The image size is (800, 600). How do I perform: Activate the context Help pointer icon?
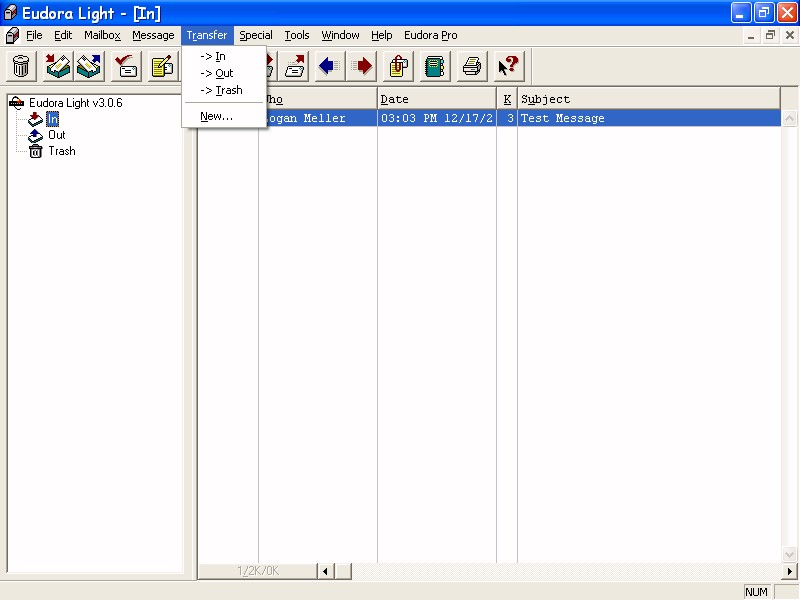pyautogui.click(x=509, y=66)
